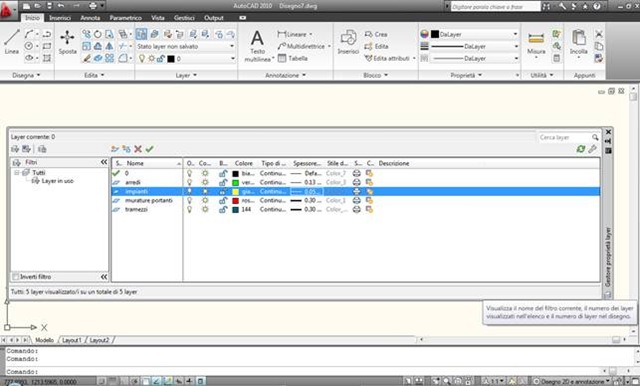Switch to the Inserisci ribbon tab

(60, 18)
